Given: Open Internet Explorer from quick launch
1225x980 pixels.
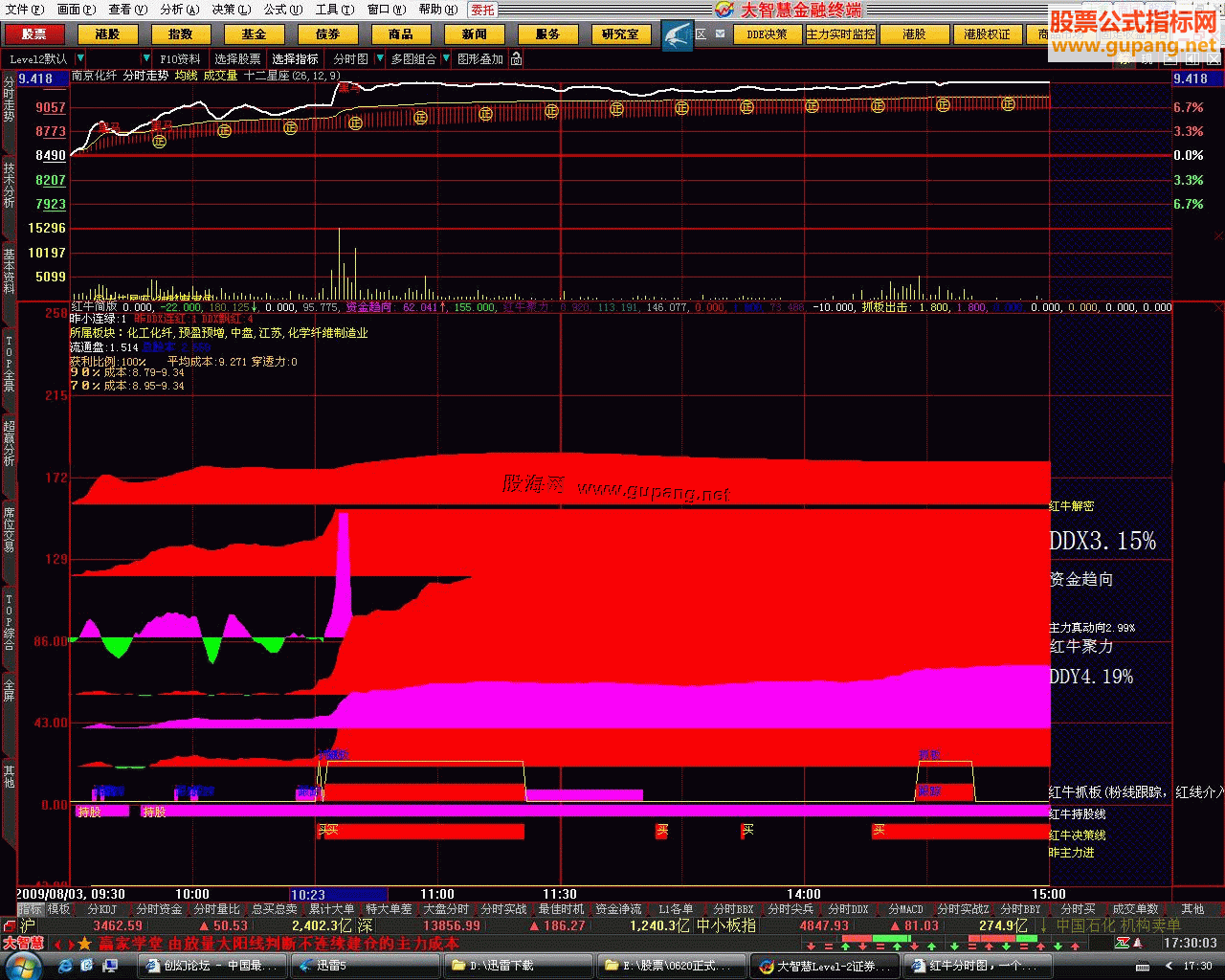Looking at the screenshot, I should (x=67, y=966).
